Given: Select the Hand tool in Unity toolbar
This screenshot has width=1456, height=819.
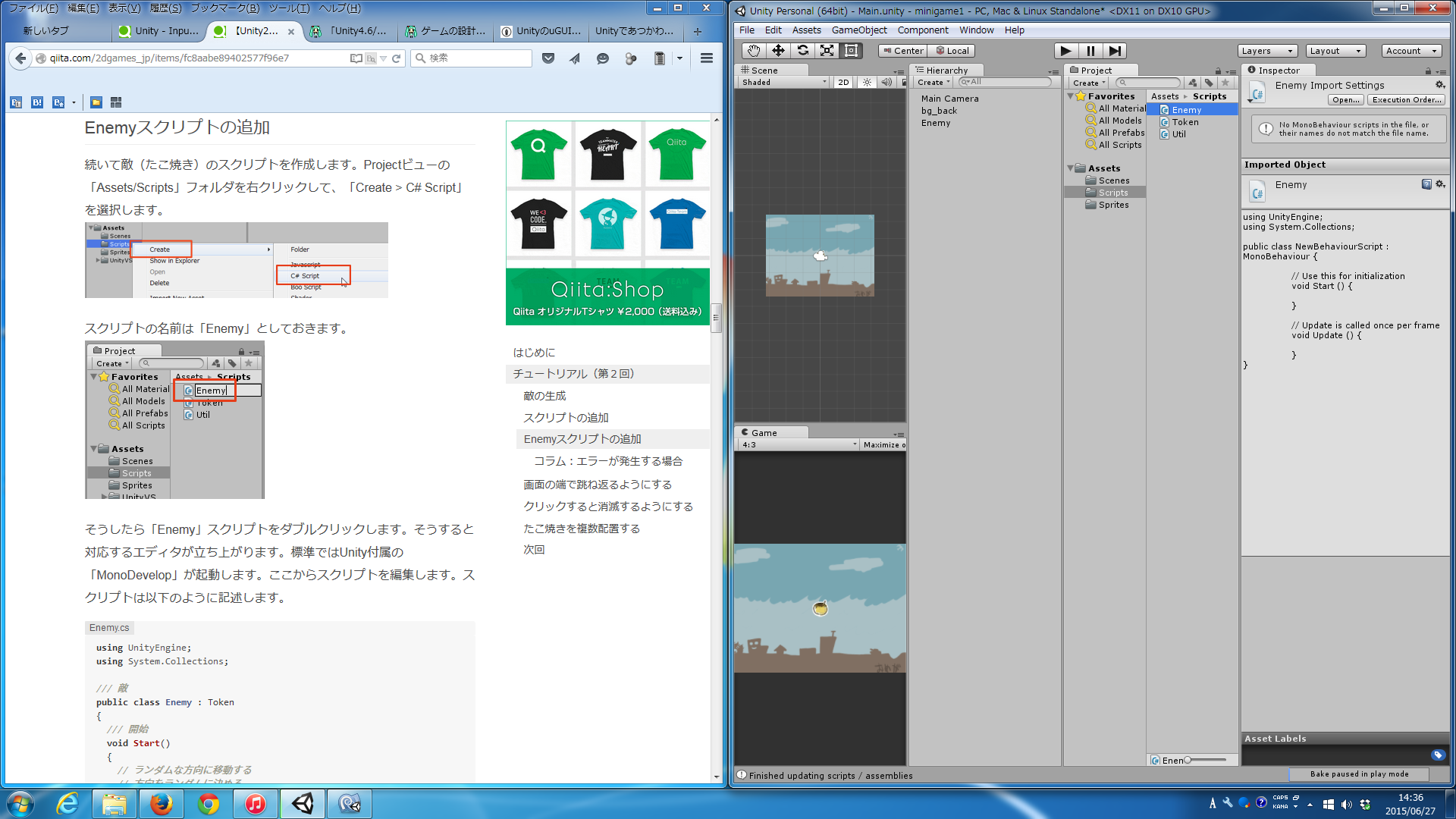Looking at the screenshot, I should tap(753, 51).
